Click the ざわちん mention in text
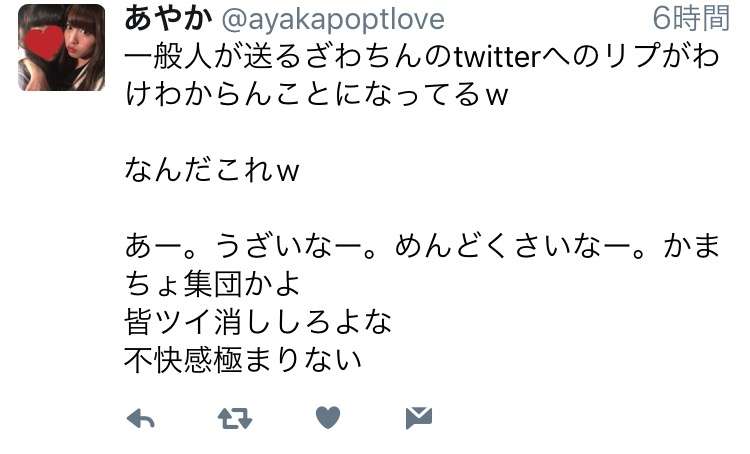This screenshot has width=750, height=454. point(364,57)
